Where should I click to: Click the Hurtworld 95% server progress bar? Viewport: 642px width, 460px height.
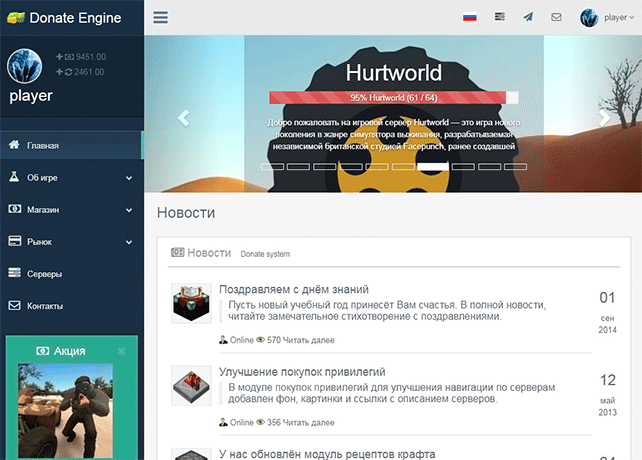394,98
